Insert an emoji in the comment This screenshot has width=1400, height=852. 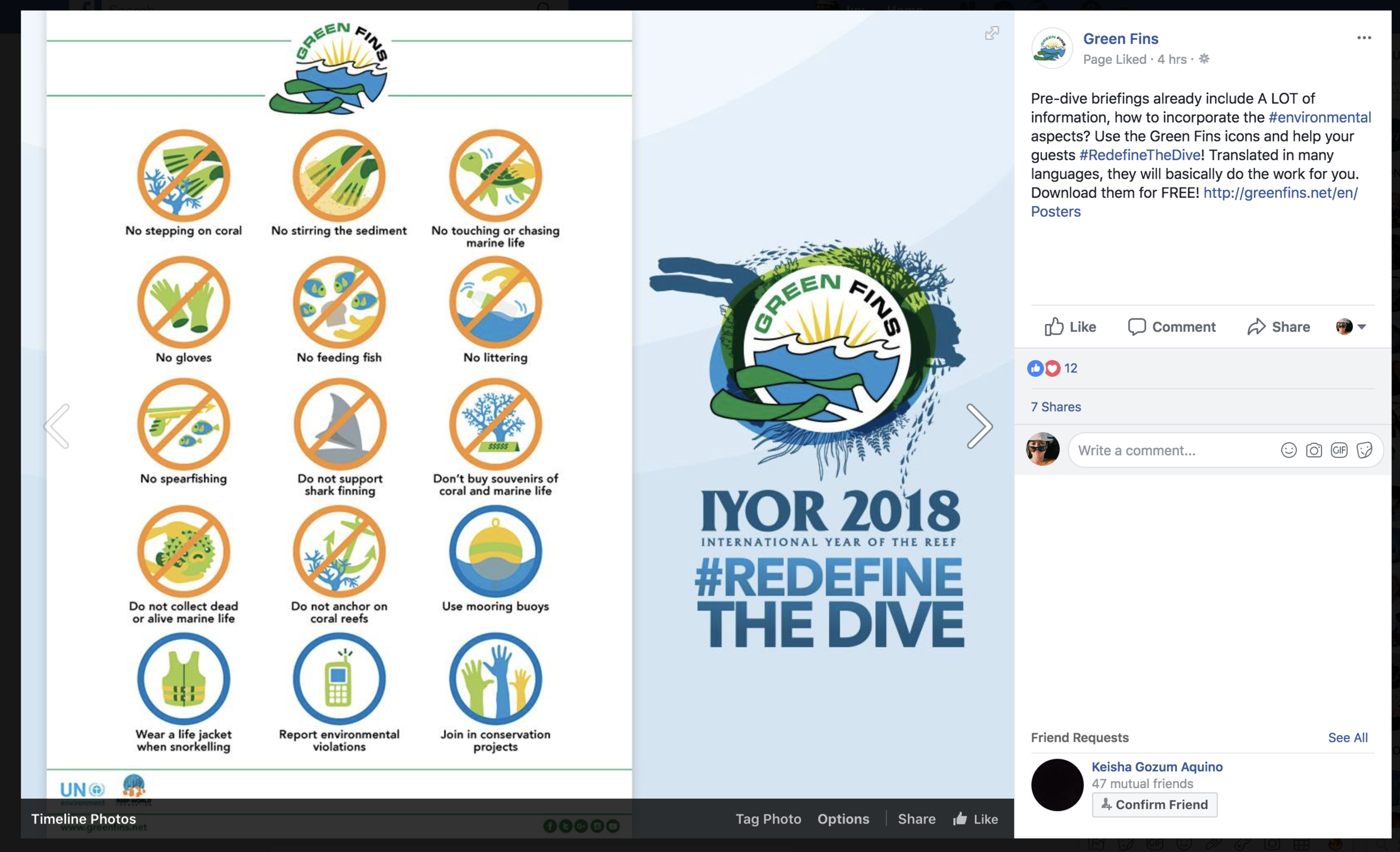coord(1289,451)
